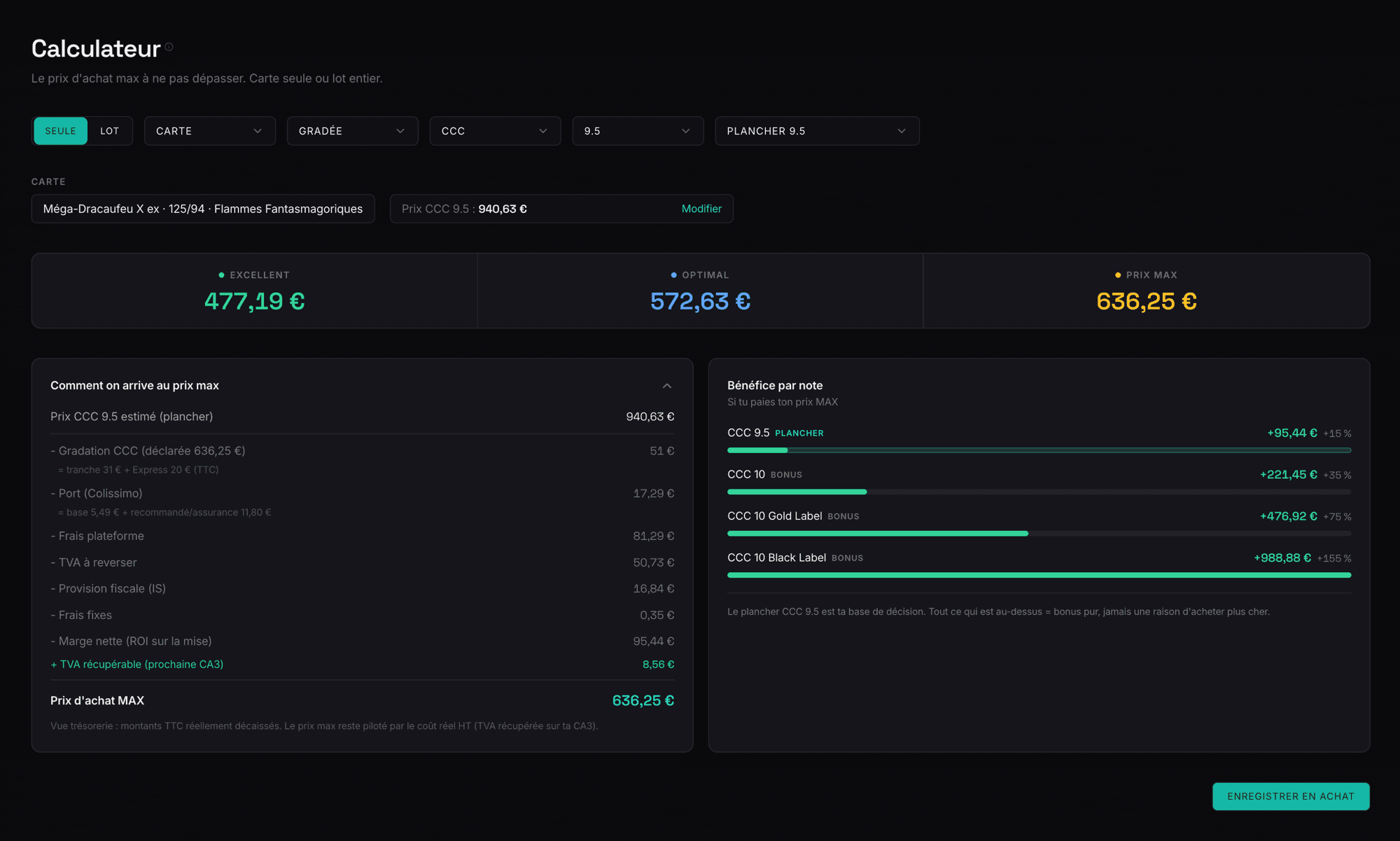
Task: Click the CCC 10 Black Label progress bar
Action: (x=1039, y=575)
